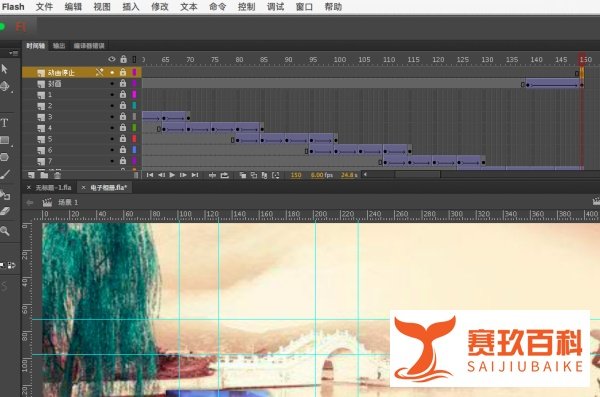Click the padlock icon in the layers header
600x397 pixels.
pyautogui.click(x=123, y=59)
